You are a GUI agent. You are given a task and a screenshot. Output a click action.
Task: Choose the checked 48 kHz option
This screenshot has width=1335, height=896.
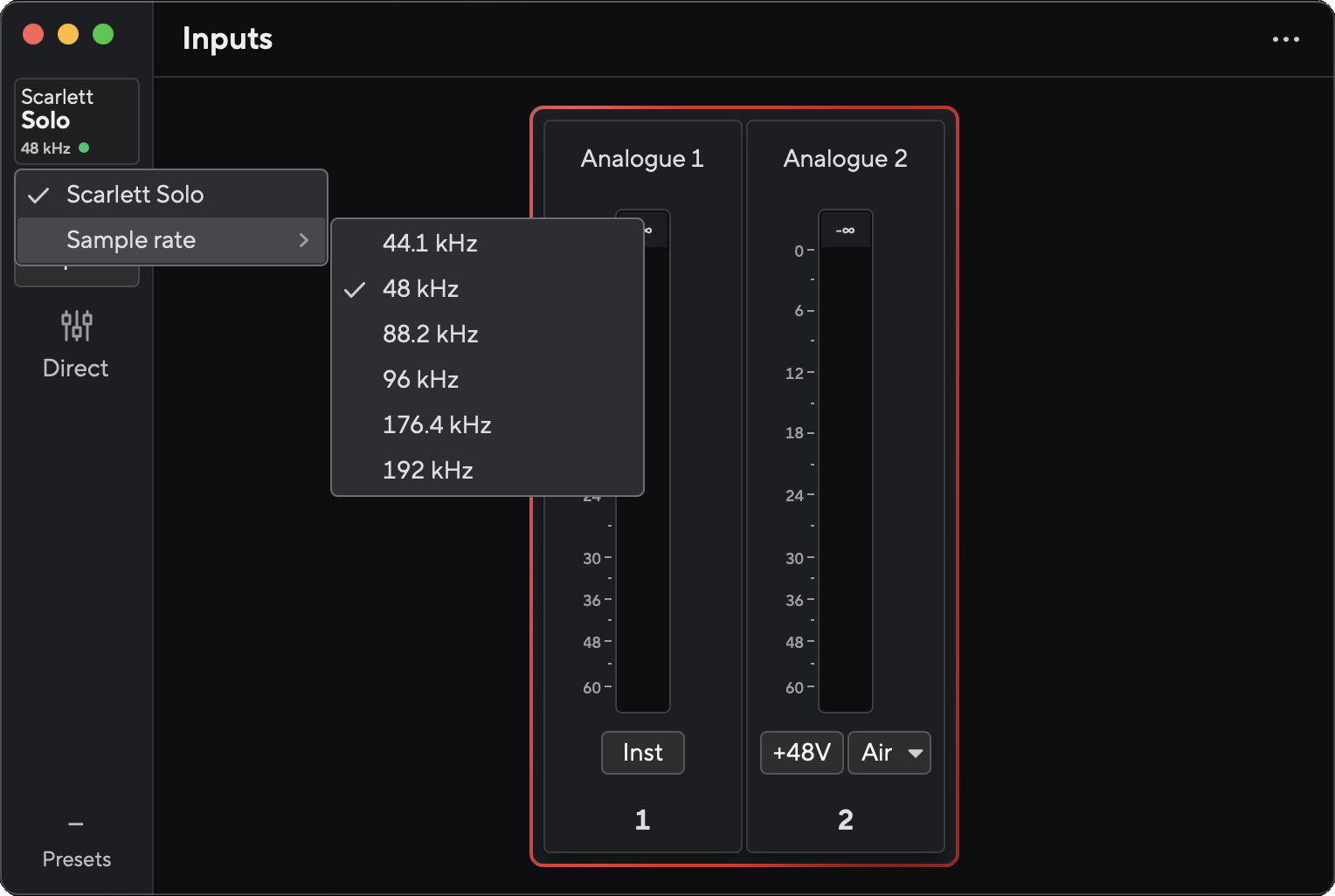point(488,288)
